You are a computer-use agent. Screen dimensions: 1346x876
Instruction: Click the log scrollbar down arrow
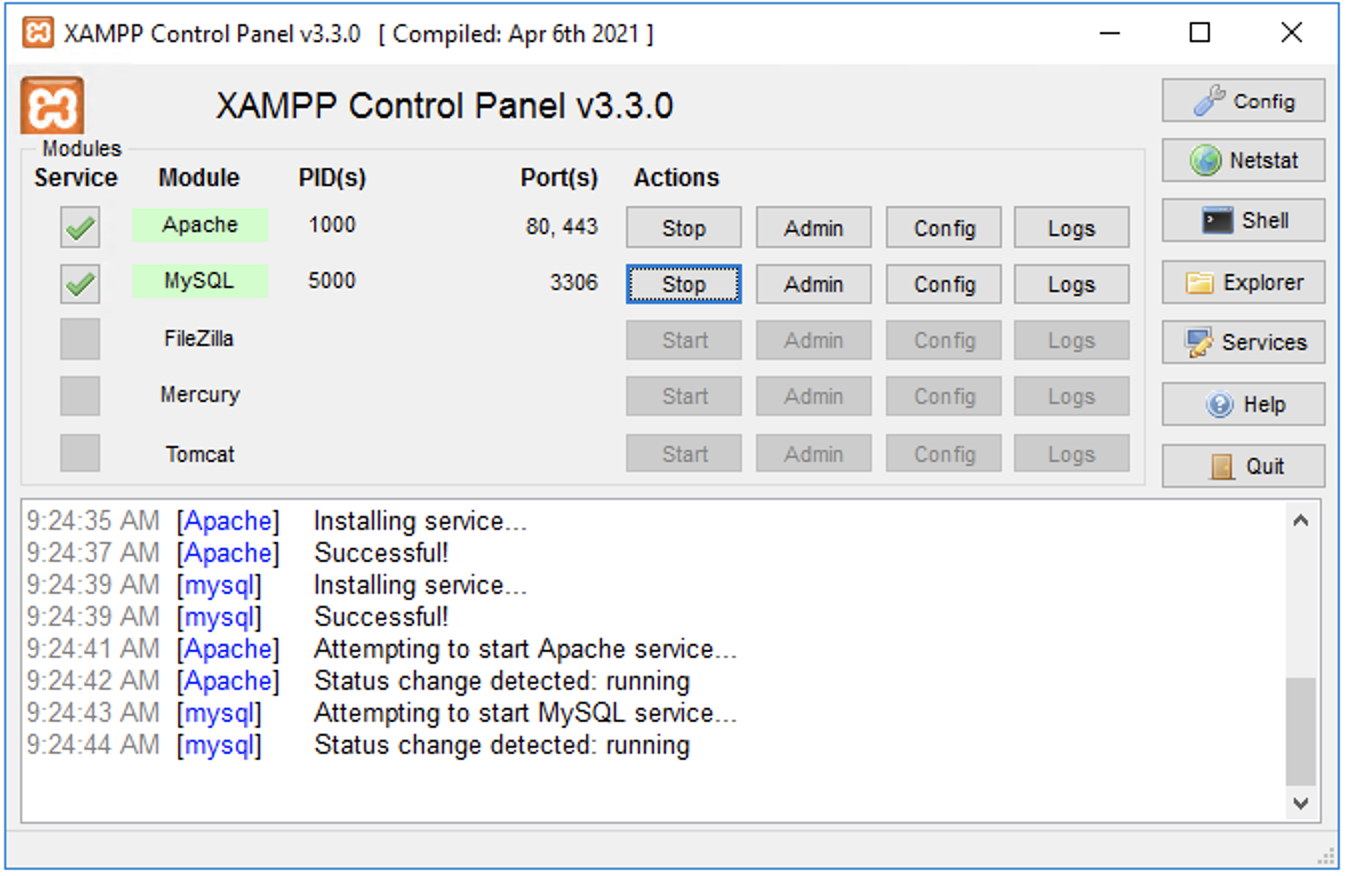(1301, 802)
